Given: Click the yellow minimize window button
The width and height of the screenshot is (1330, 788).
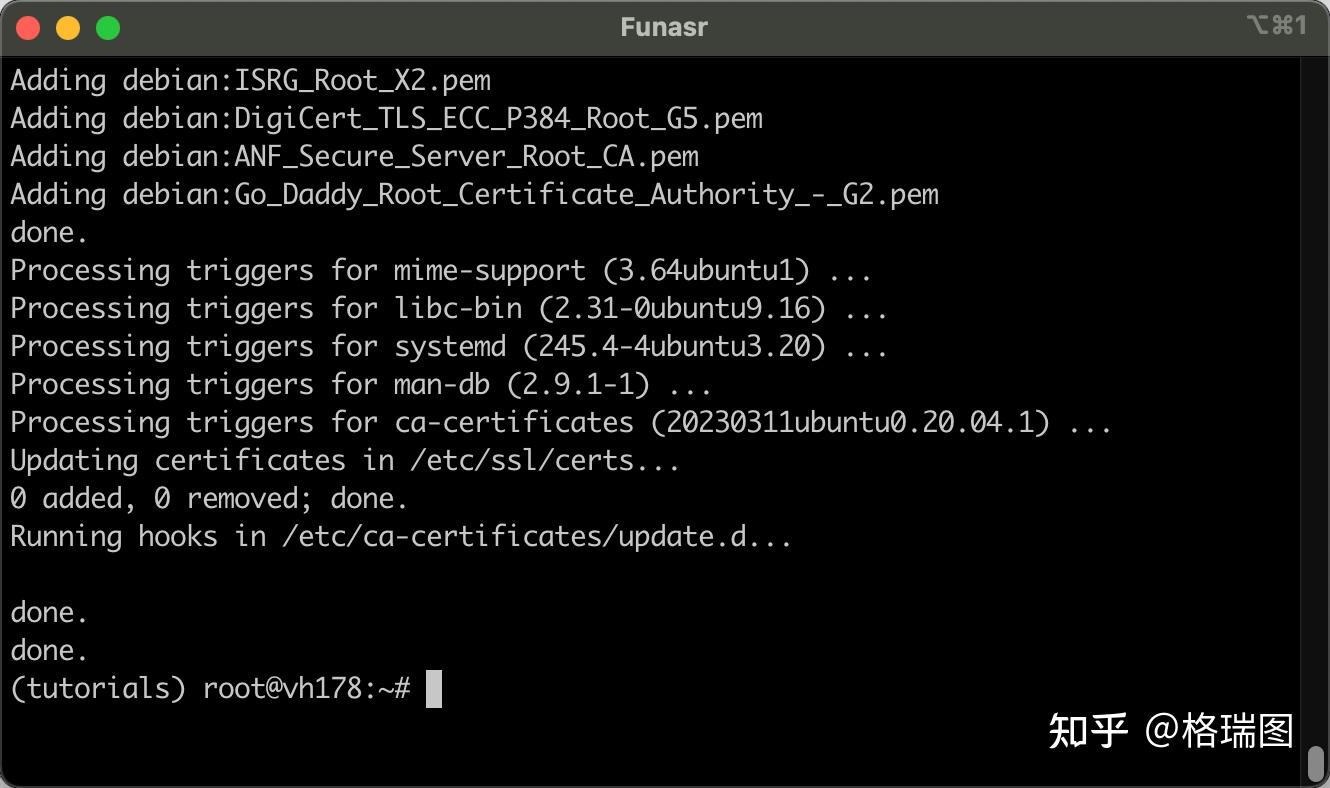Looking at the screenshot, I should point(69,27).
